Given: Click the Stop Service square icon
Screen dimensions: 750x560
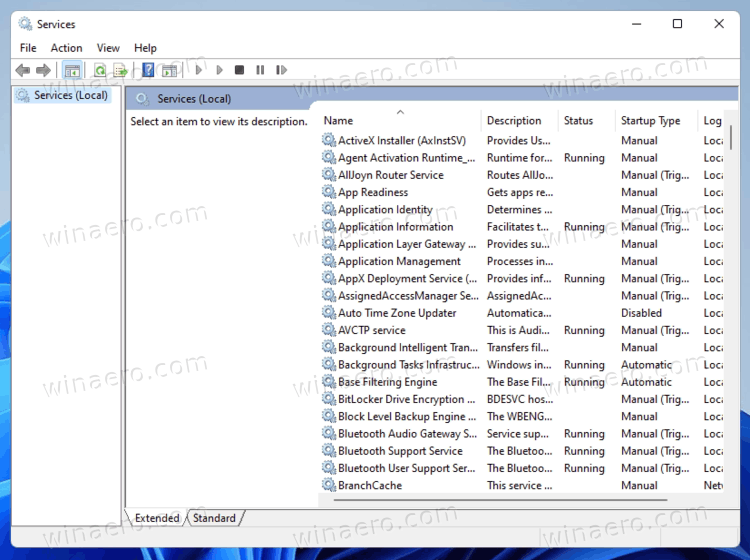Looking at the screenshot, I should click(240, 70).
